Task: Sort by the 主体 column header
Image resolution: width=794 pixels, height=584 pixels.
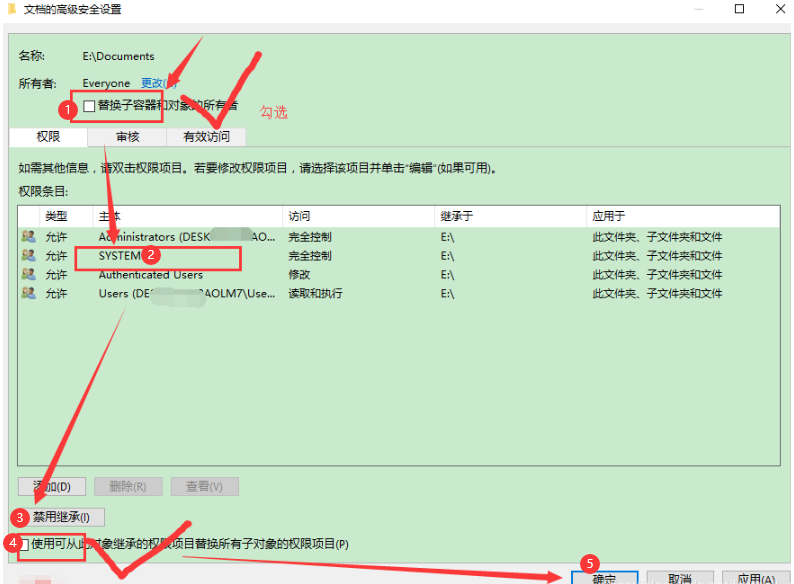Action: pyautogui.click(x=187, y=216)
